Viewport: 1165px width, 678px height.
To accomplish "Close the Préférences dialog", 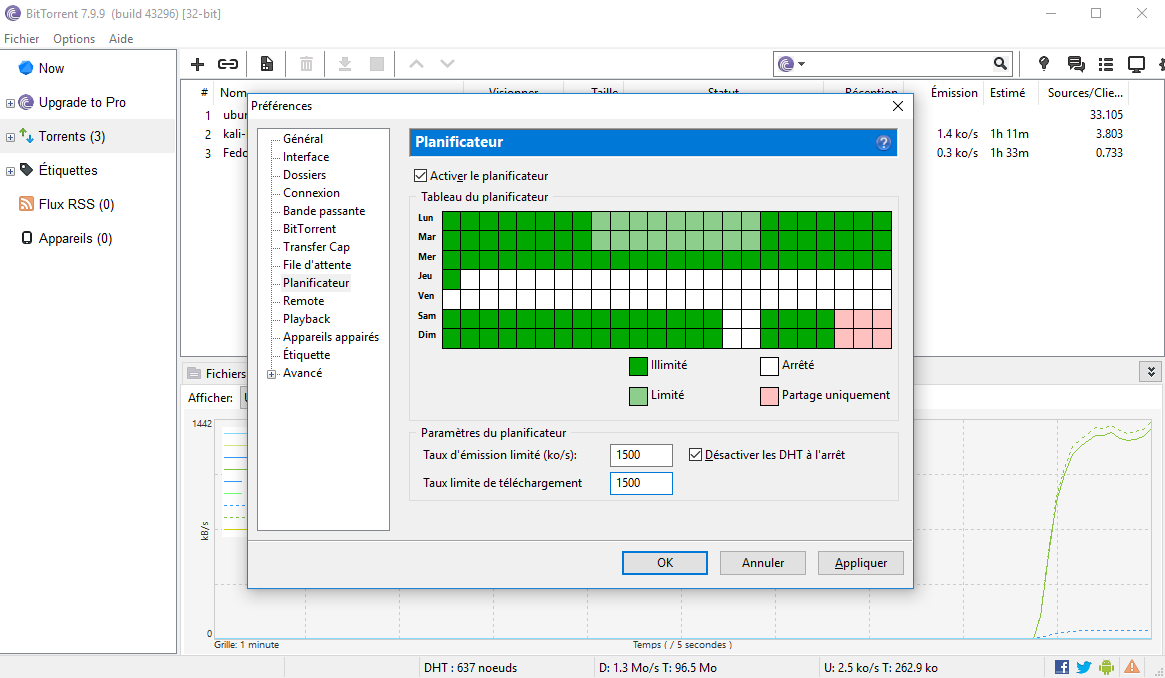I will click(898, 106).
